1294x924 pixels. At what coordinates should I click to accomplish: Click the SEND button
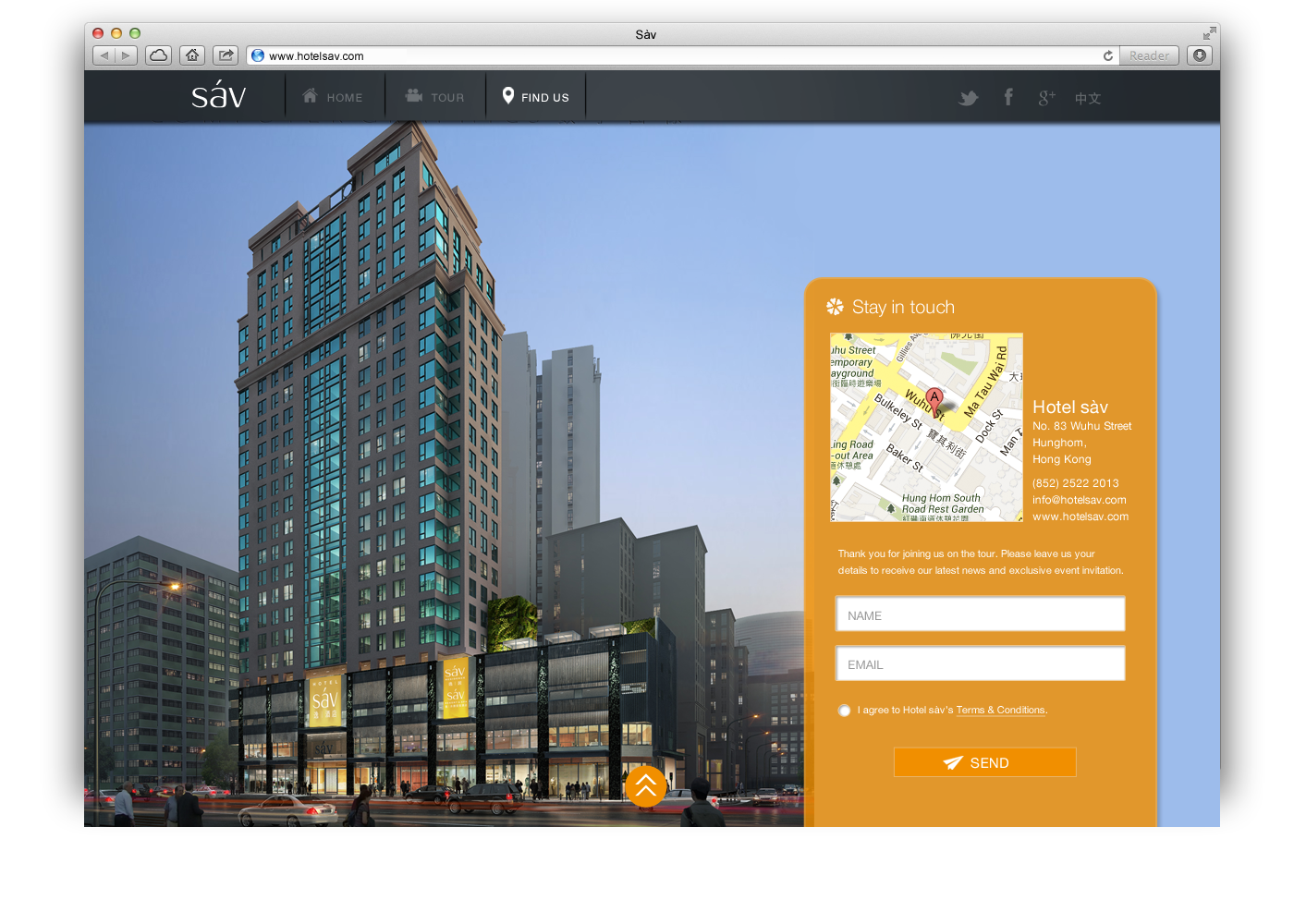[x=985, y=762]
